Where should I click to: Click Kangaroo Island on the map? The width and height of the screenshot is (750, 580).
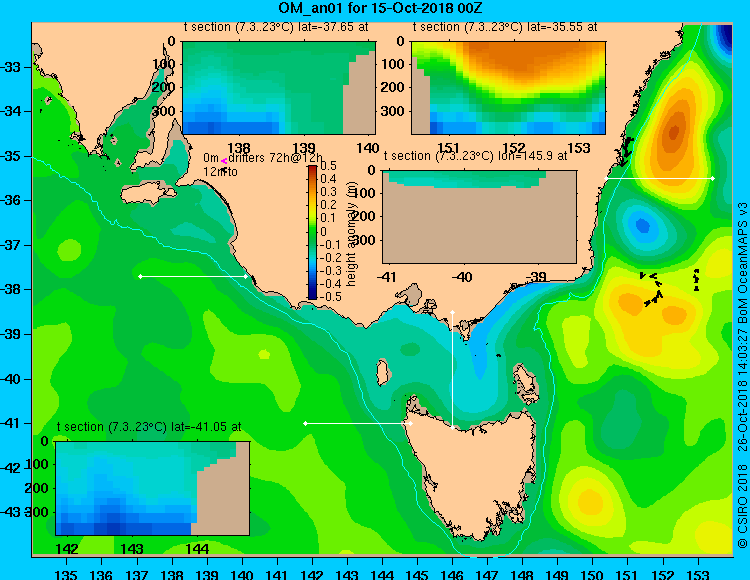pos(148,194)
